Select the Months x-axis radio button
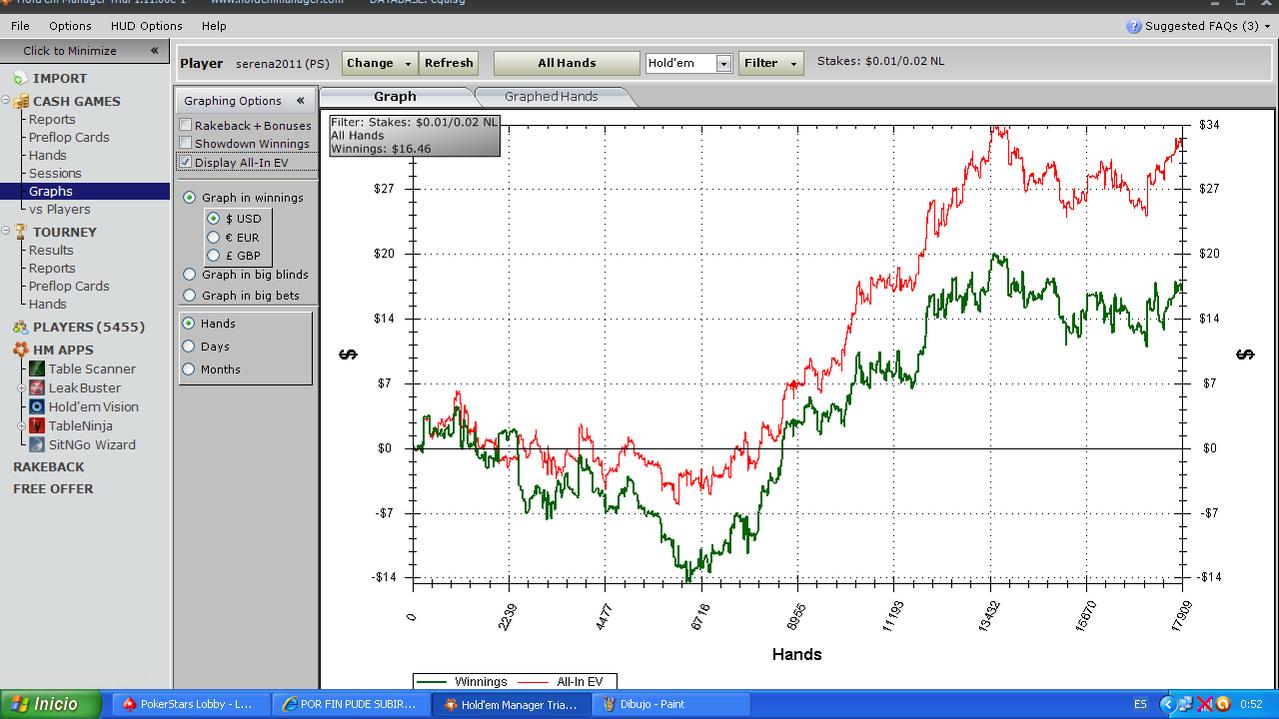 tap(189, 370)
